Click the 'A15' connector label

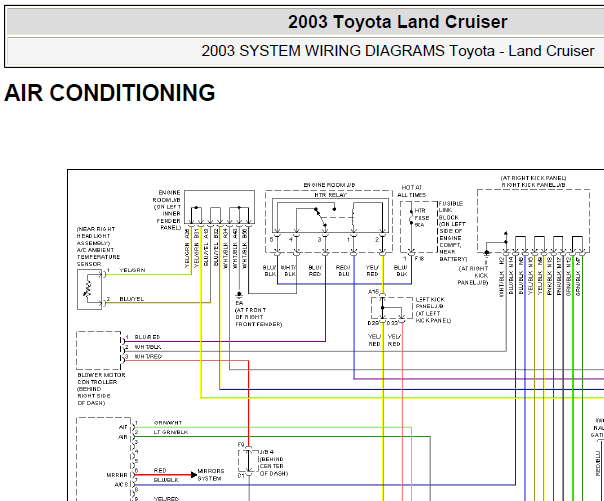pyautogui.click(x=374, y=292)
